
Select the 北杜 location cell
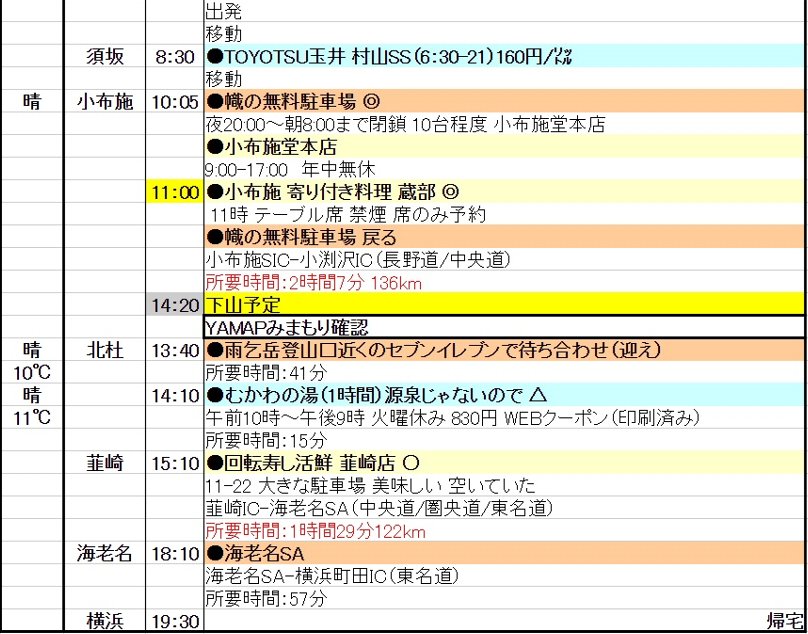click(x=104, y=350)
